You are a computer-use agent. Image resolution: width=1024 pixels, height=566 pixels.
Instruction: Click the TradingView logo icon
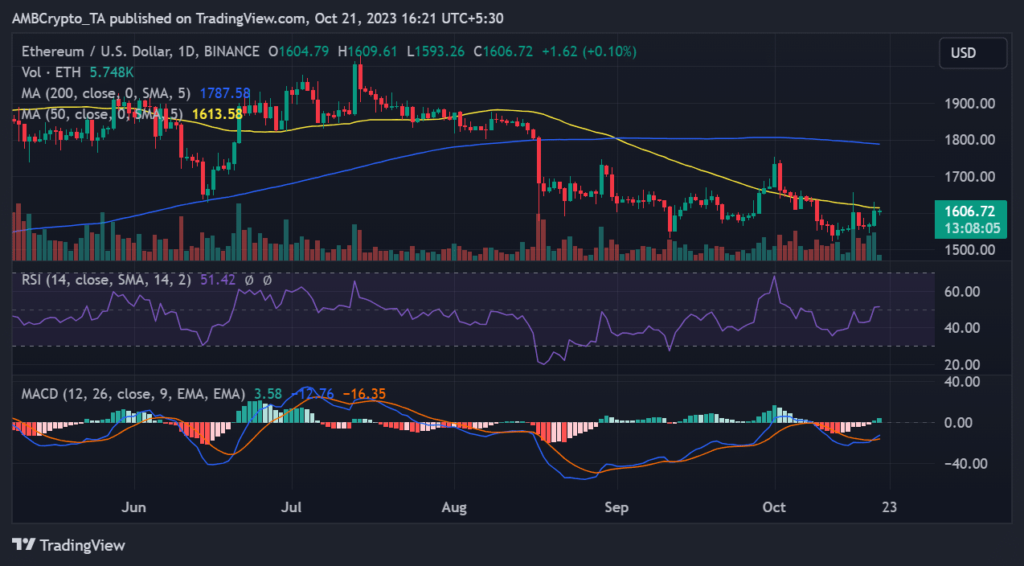point(24,545)
